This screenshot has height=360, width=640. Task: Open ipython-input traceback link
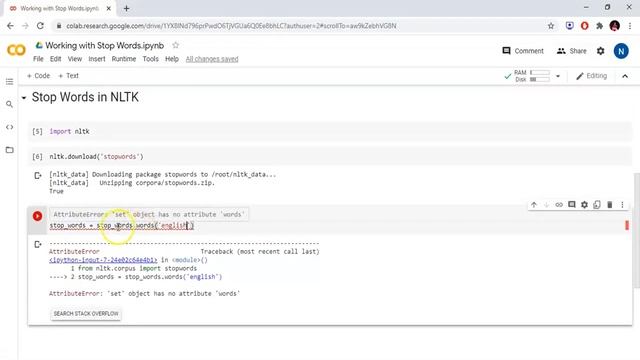[103, 260]
